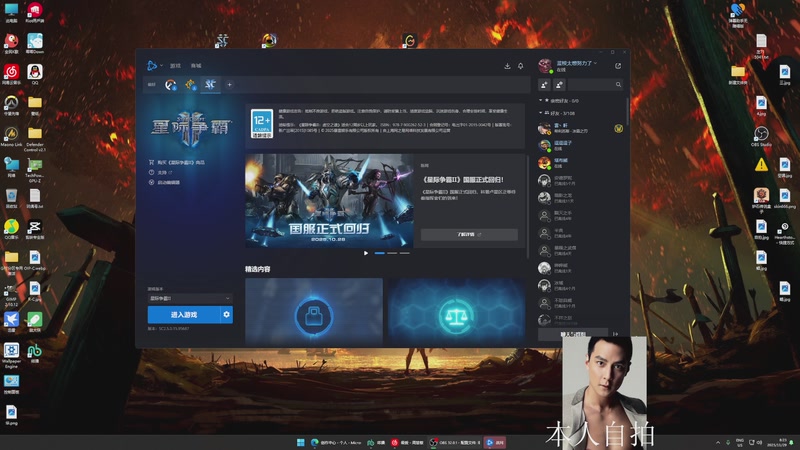Select the Hearthstone game tab icon
The width and height of the screenshot is (800, 450).
[190, 85]
